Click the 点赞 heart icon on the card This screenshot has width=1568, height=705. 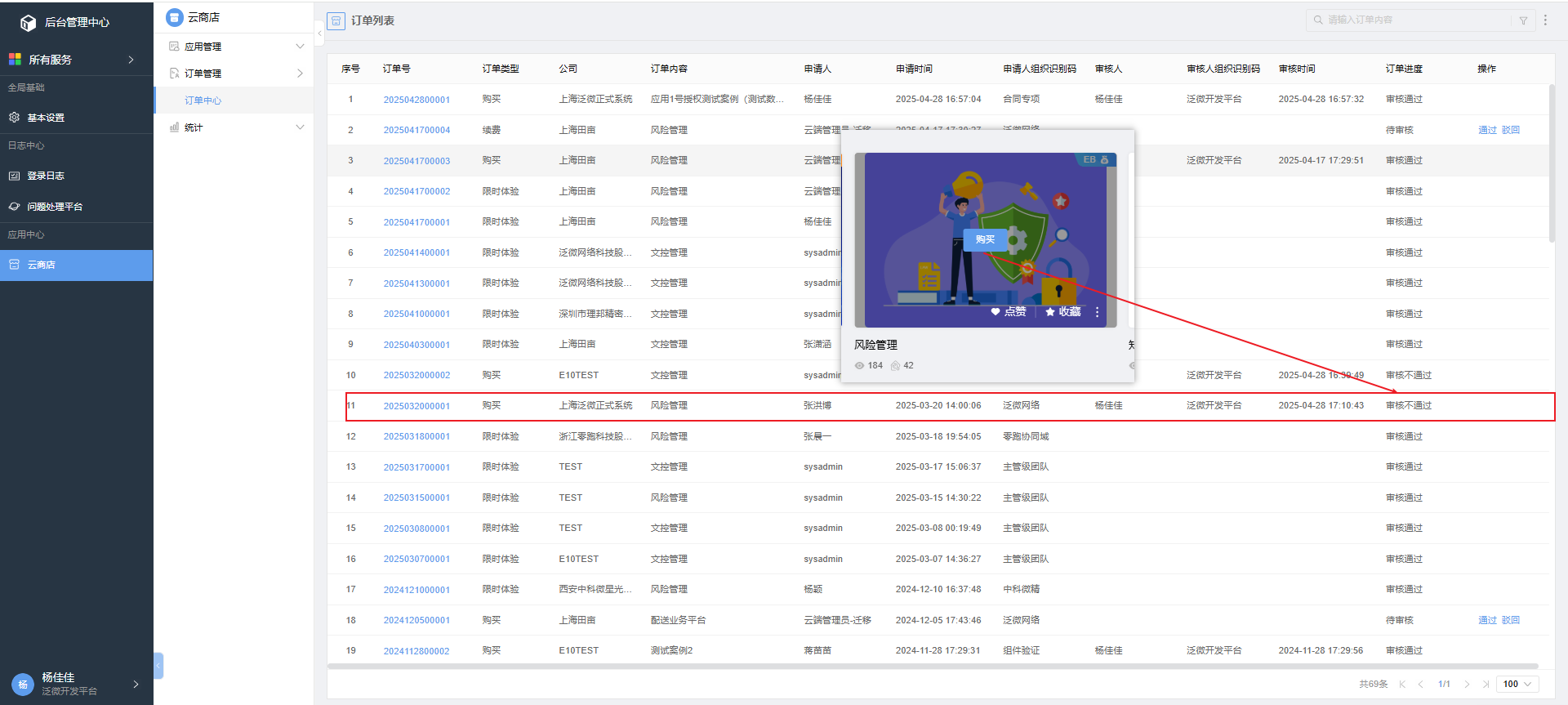tap(995, 312)
